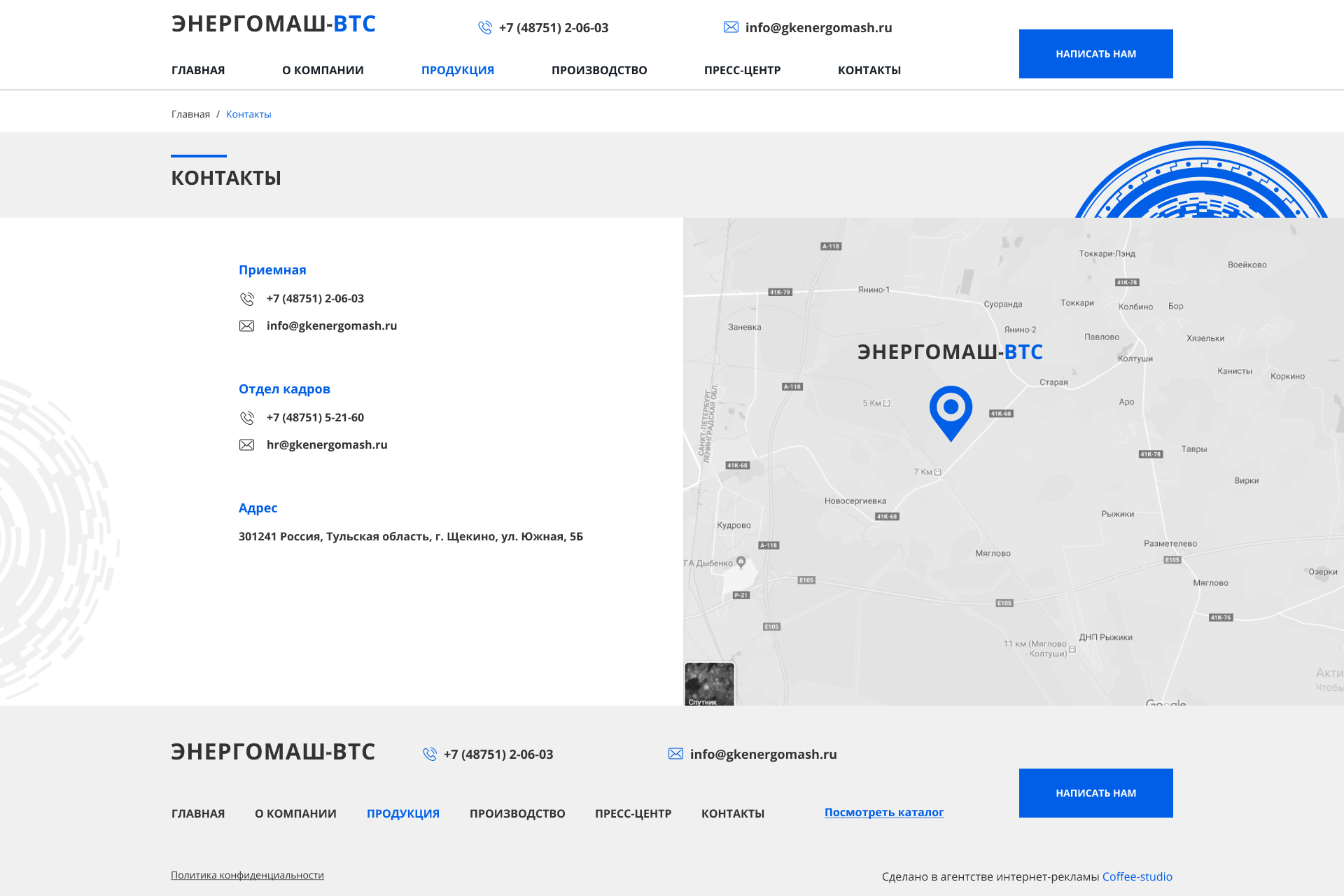This screenshot has width=1344, height=896.
Task: Click the envelope icon under Отдел кадров
Action: (246, 445)
